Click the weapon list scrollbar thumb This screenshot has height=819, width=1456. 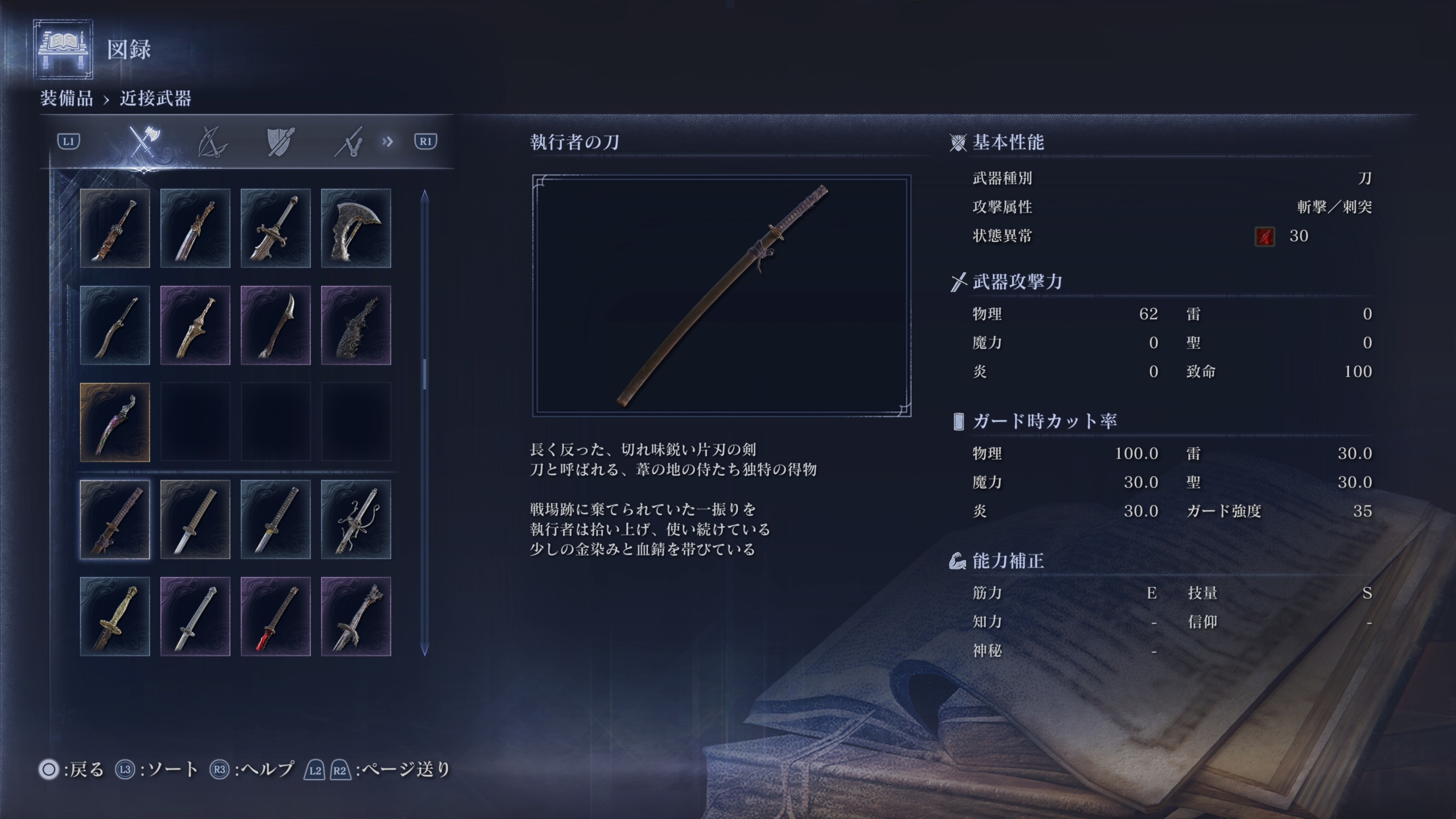424,374
